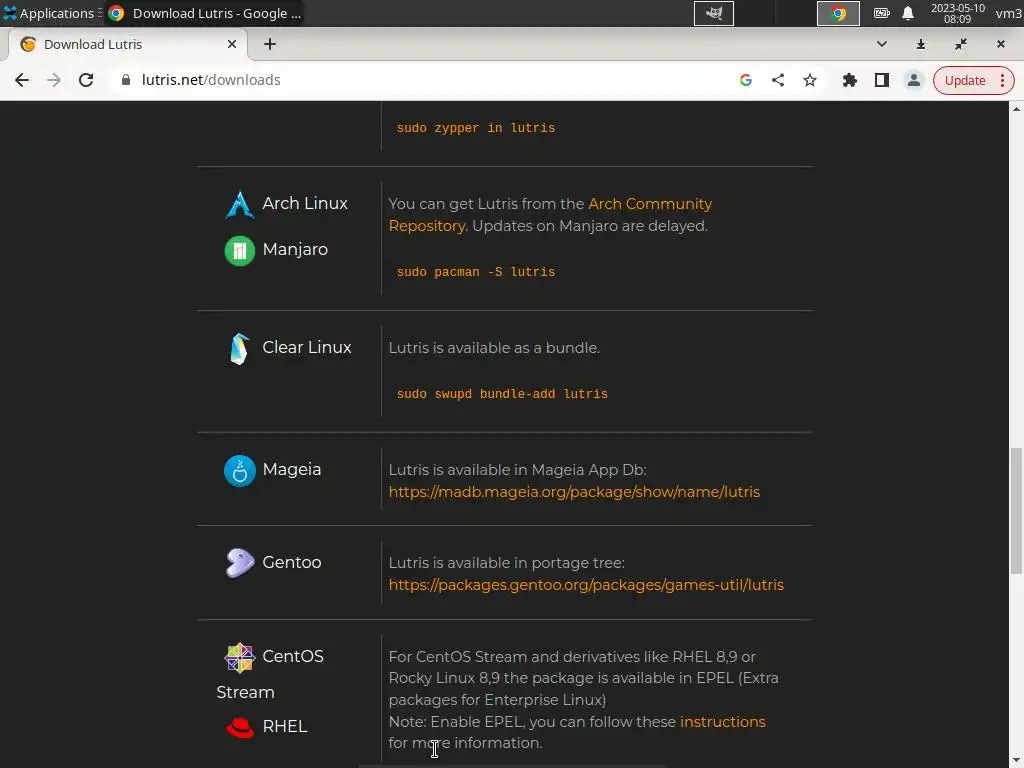Open the Applications menu

tap(50, 13)
